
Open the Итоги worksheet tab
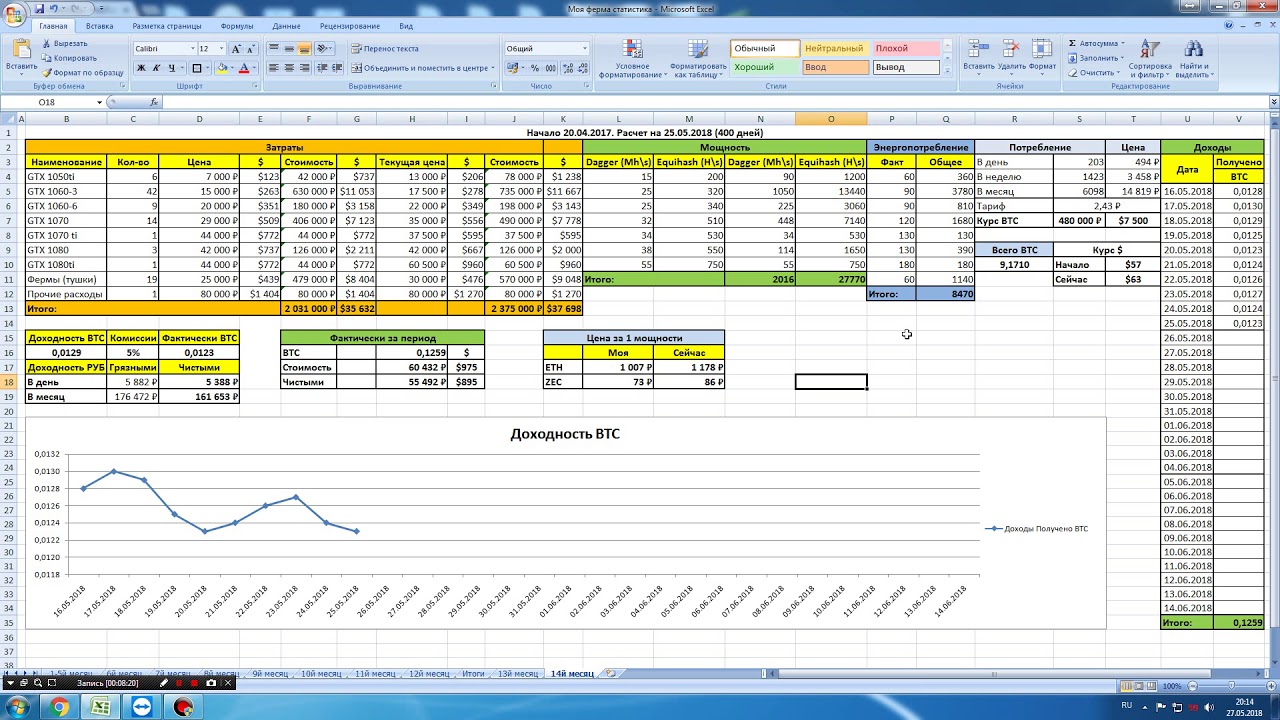tap(473, 674)
